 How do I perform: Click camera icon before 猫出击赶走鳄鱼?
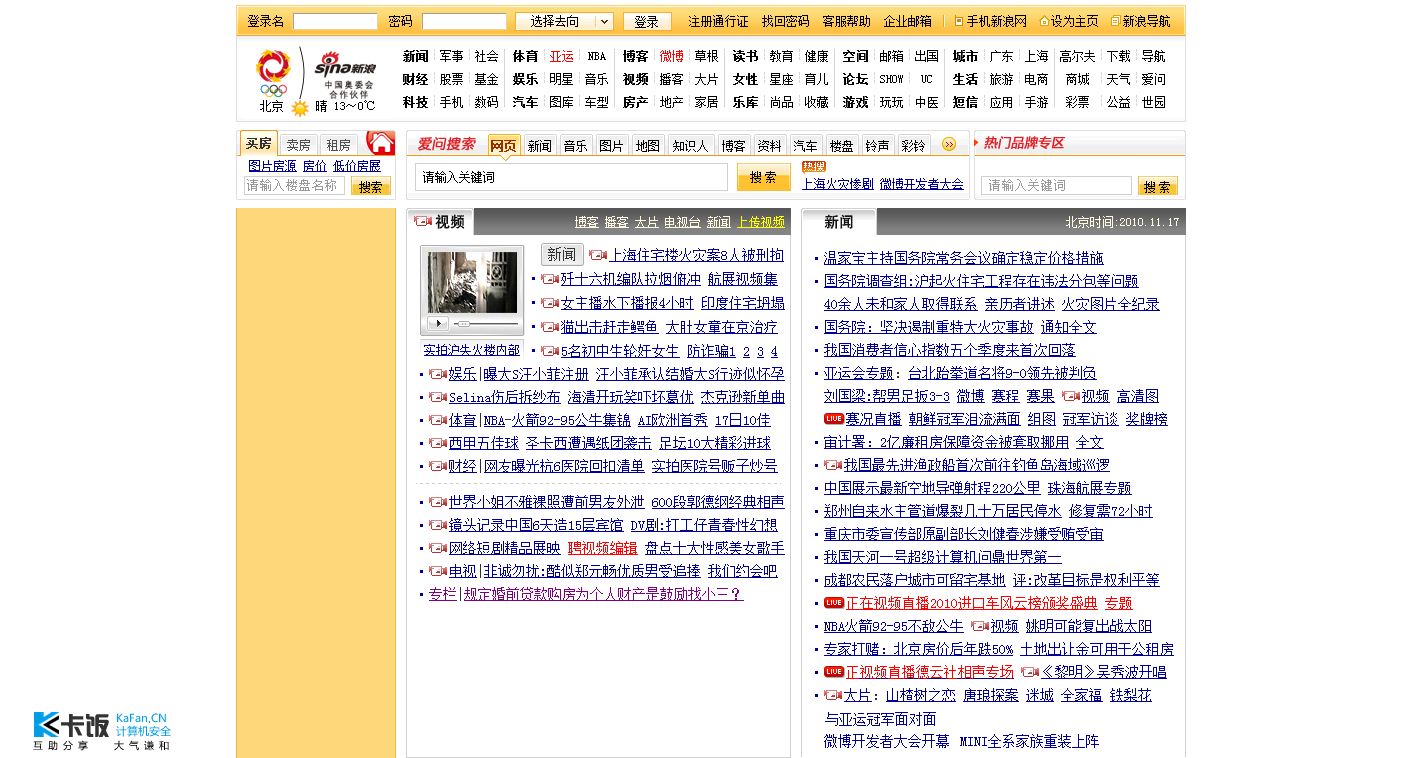click(549, 327)
